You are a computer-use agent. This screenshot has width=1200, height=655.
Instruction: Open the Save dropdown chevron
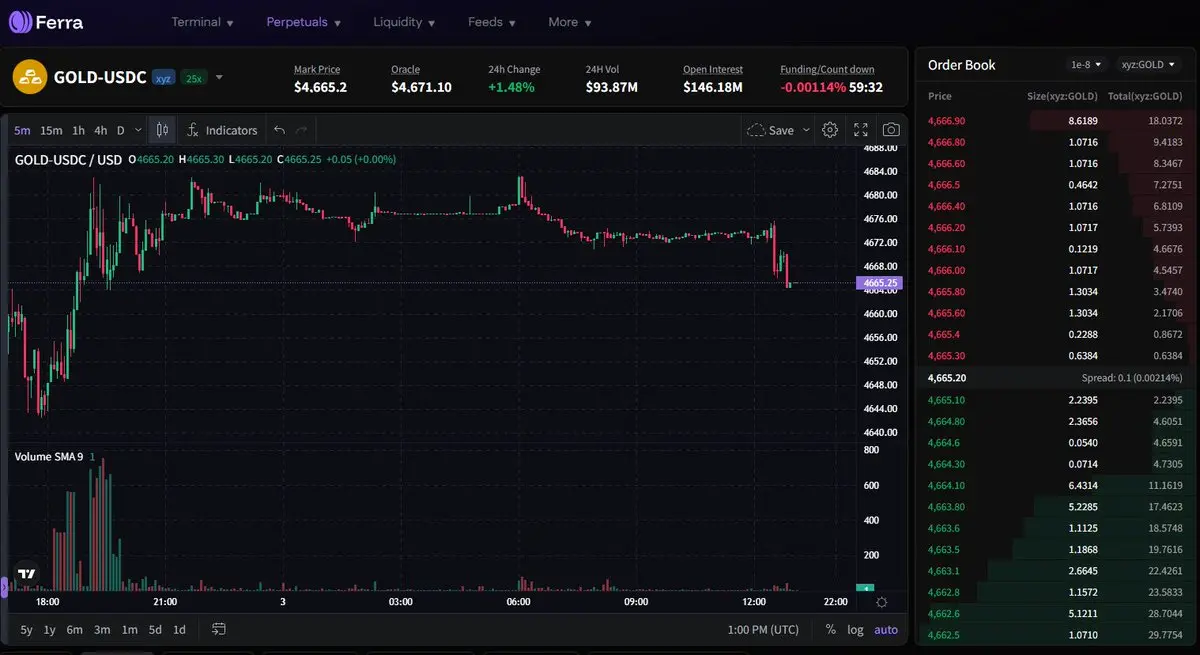tap(807, 130)
